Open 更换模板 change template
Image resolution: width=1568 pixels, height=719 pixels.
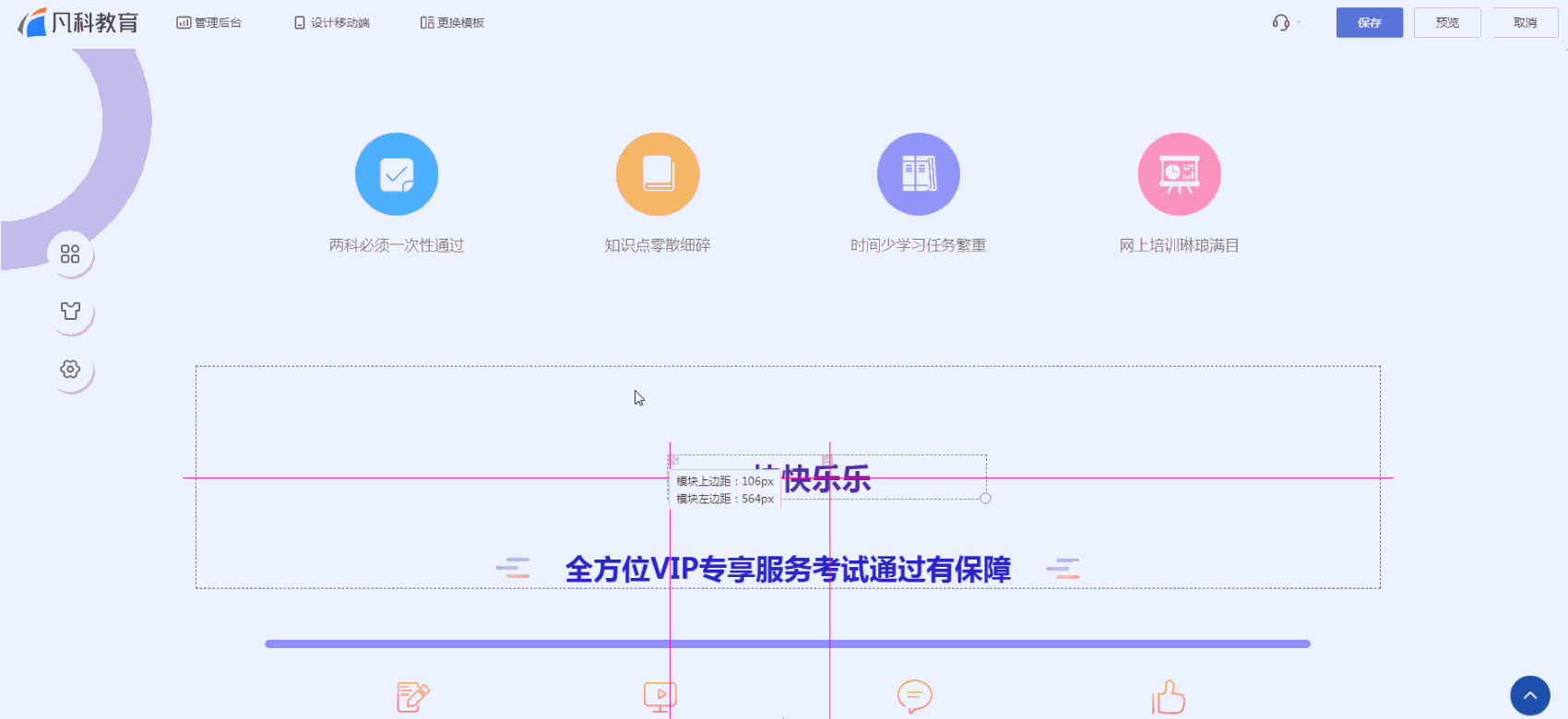point(452,23)
